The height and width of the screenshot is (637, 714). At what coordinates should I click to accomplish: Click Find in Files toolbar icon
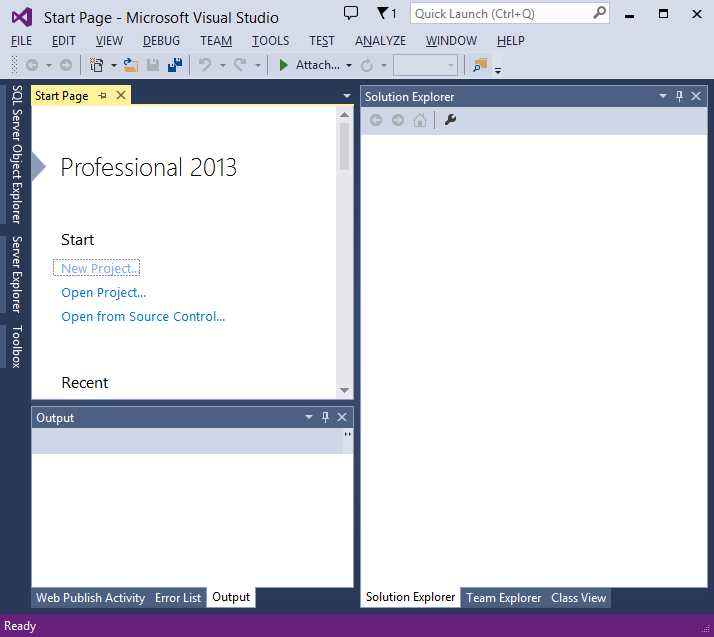[480, 65]
